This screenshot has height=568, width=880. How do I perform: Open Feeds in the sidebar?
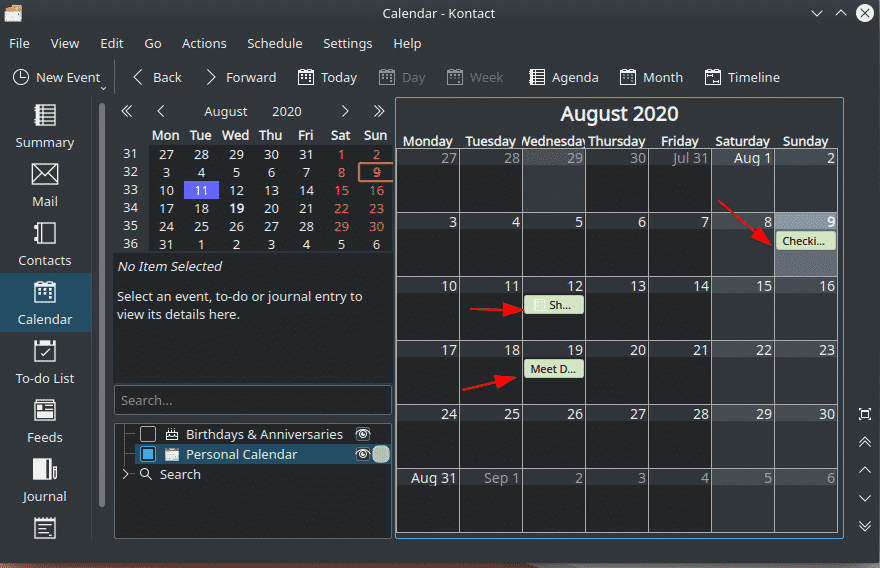(x=45, y=421)
